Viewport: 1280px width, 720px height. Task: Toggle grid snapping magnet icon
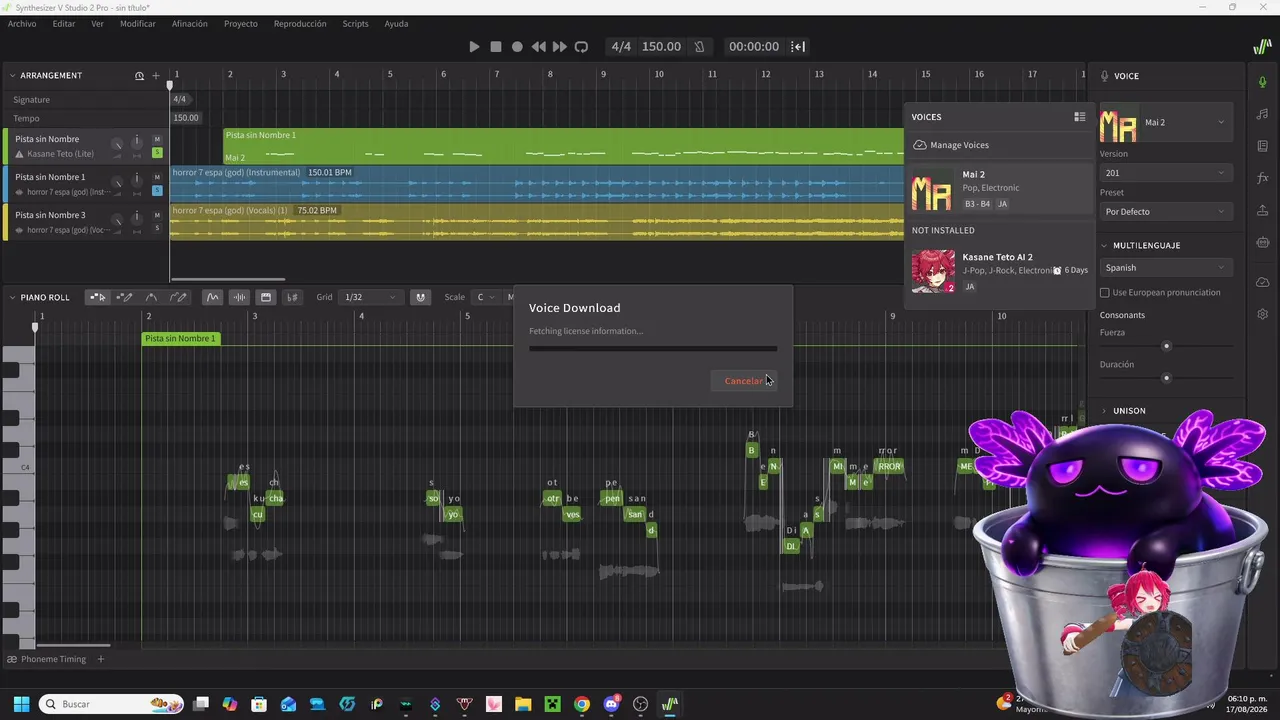pos(421,297)
